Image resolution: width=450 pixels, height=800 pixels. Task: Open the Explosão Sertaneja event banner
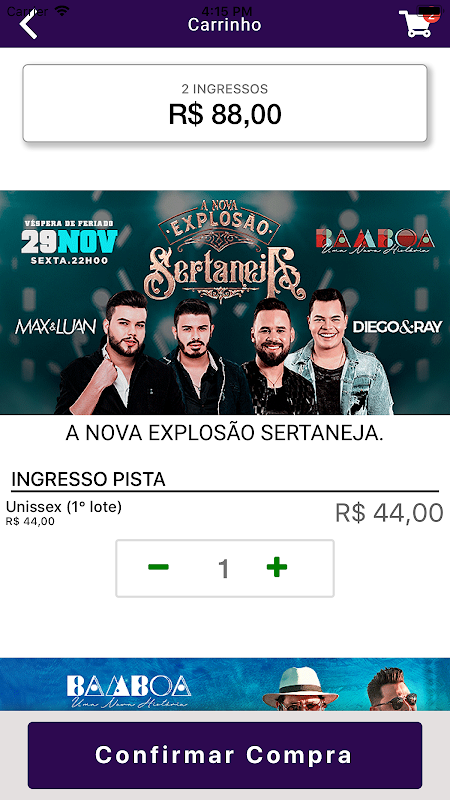(x=225, y=303)
